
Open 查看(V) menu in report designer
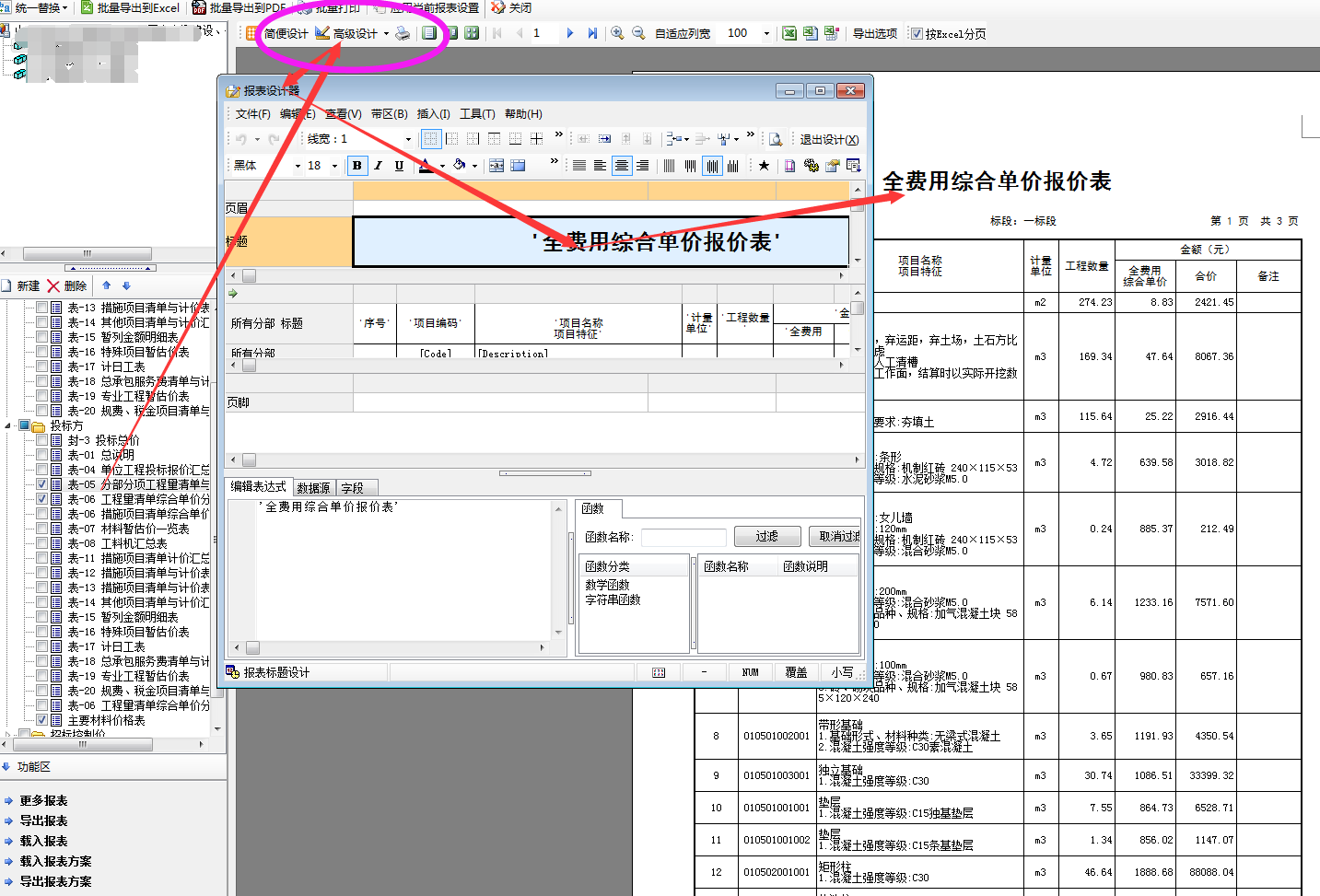343,114
